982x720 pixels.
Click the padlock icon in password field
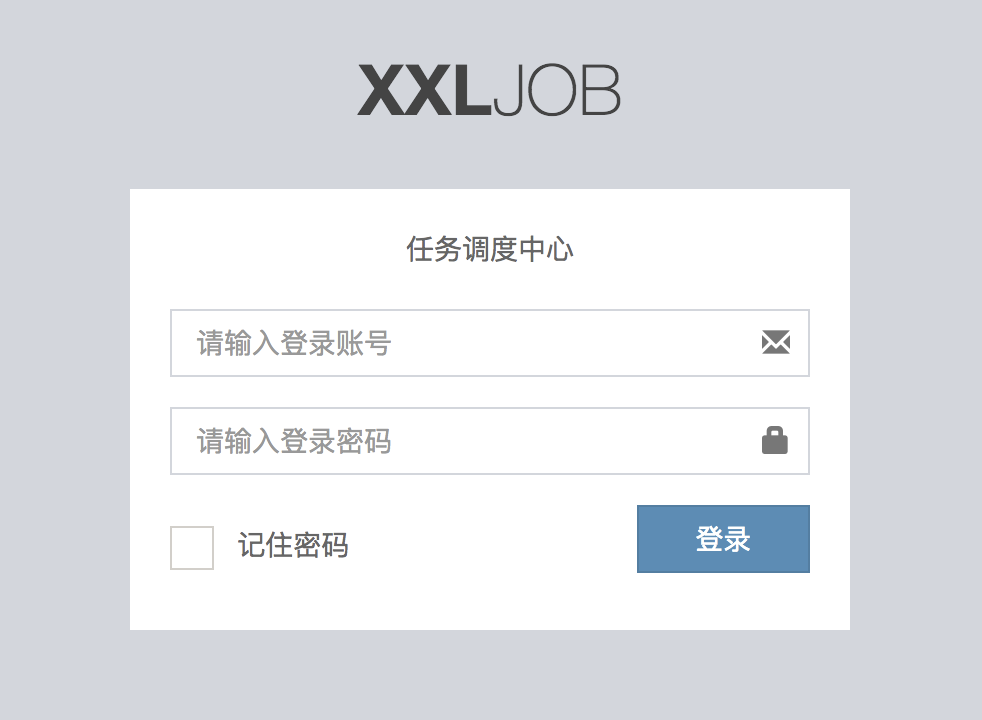775,440
